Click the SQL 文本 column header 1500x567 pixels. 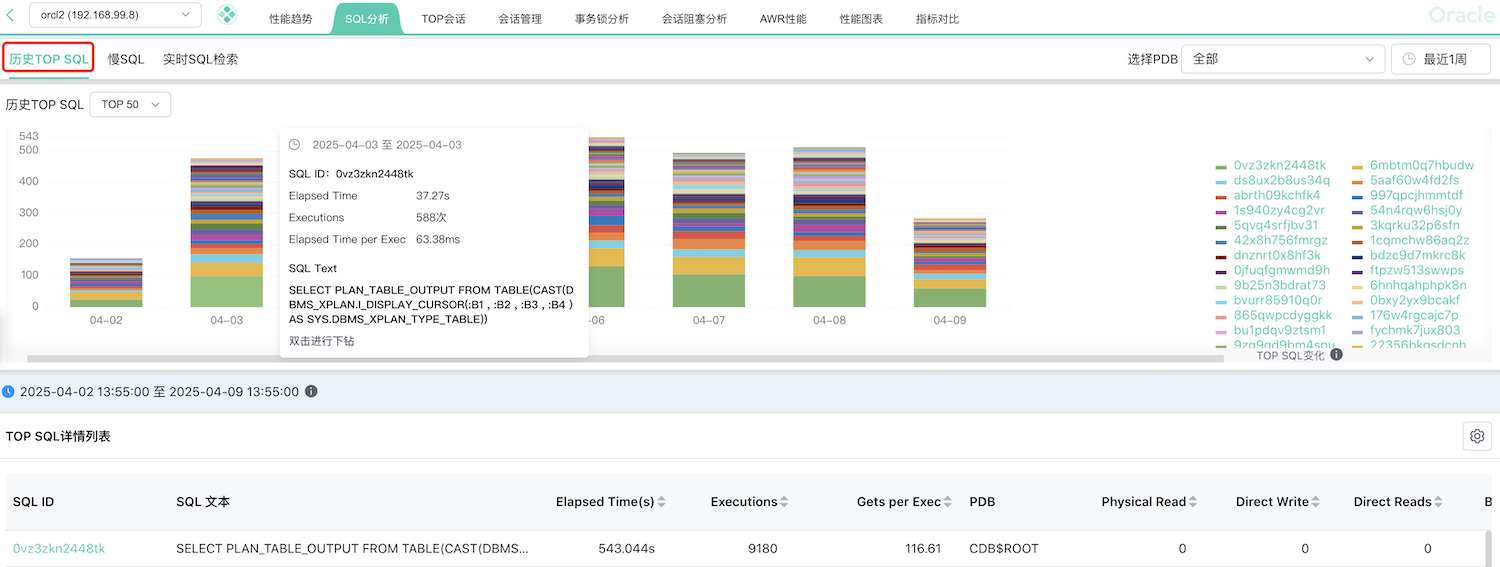203,502
